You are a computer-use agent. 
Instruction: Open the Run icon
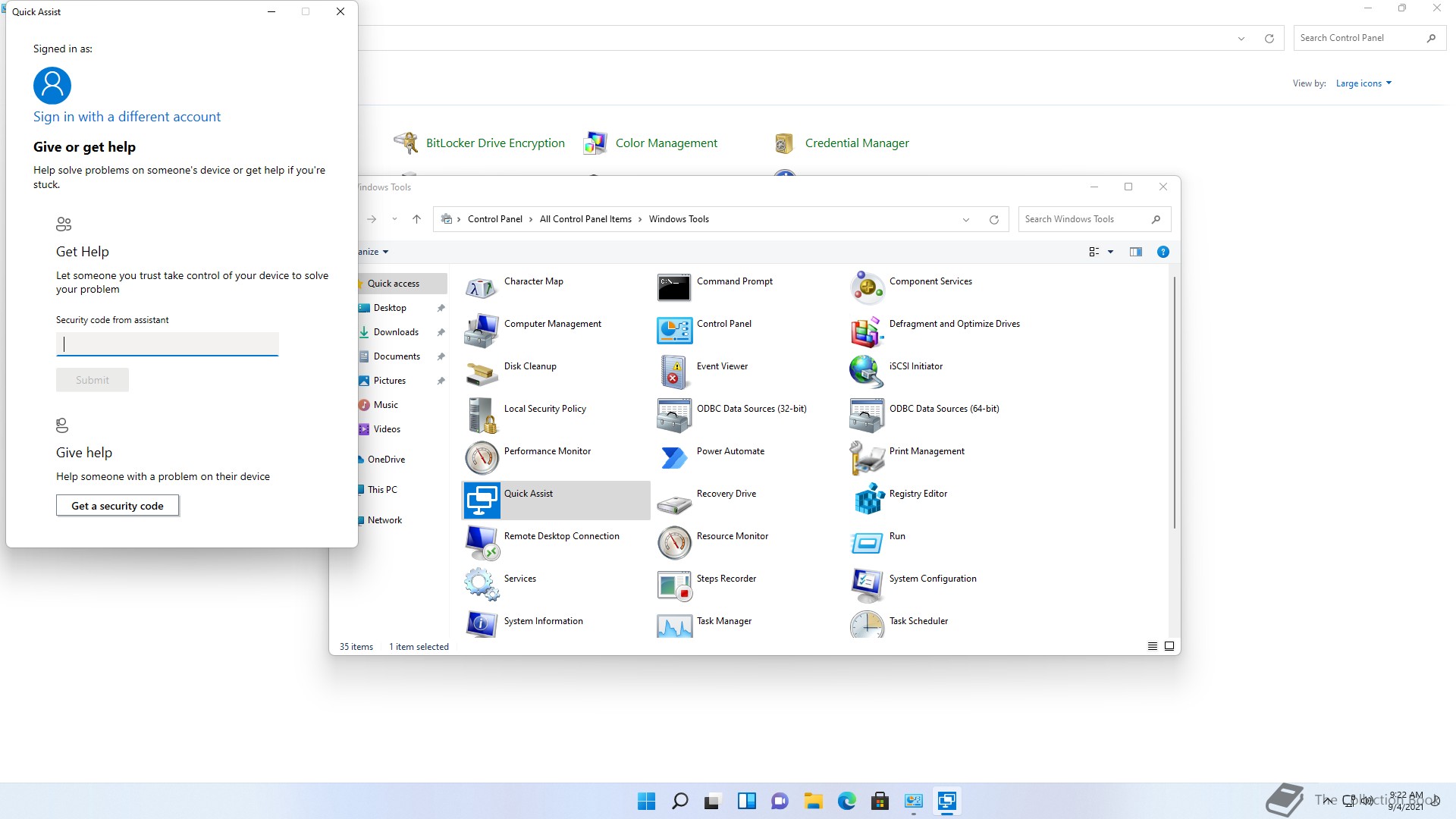(x=867, y=543)
